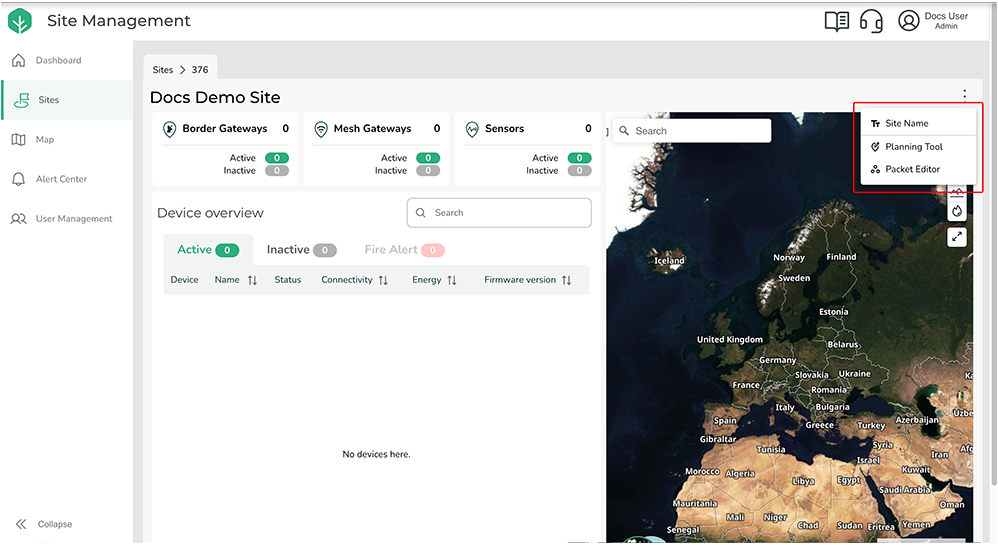Viewport: 998px width, 545px height.
Task: Click the Sites breadcrumb link
Action: click(162, 70)
